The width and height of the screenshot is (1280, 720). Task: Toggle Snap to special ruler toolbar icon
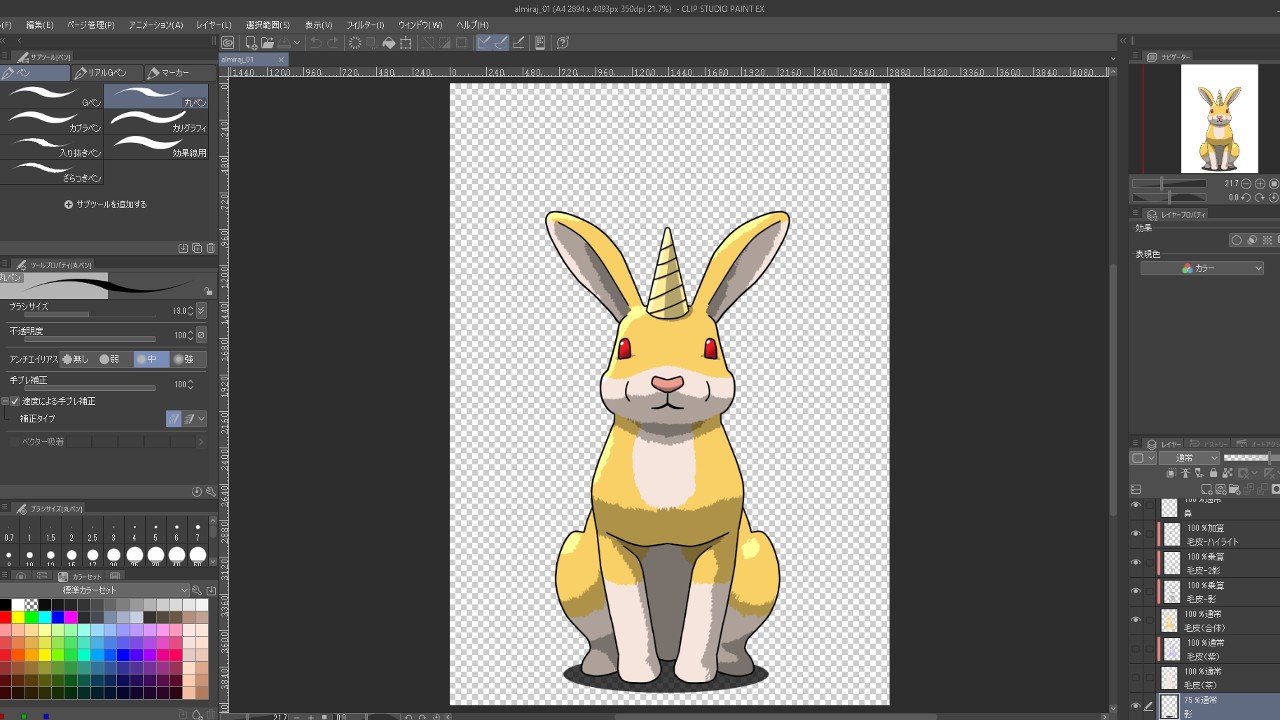501,42
